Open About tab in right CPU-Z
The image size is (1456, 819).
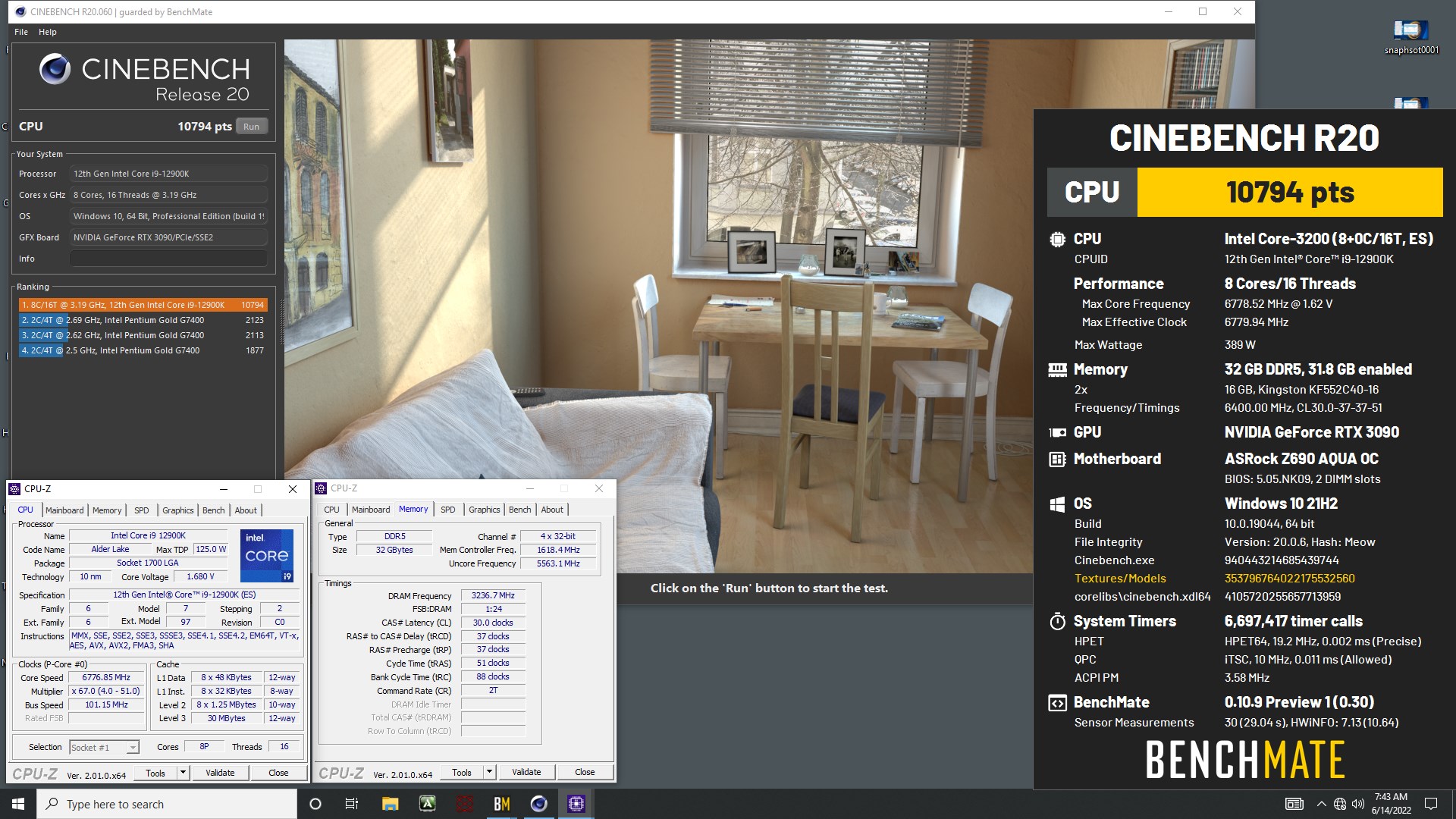pos(552,510)
